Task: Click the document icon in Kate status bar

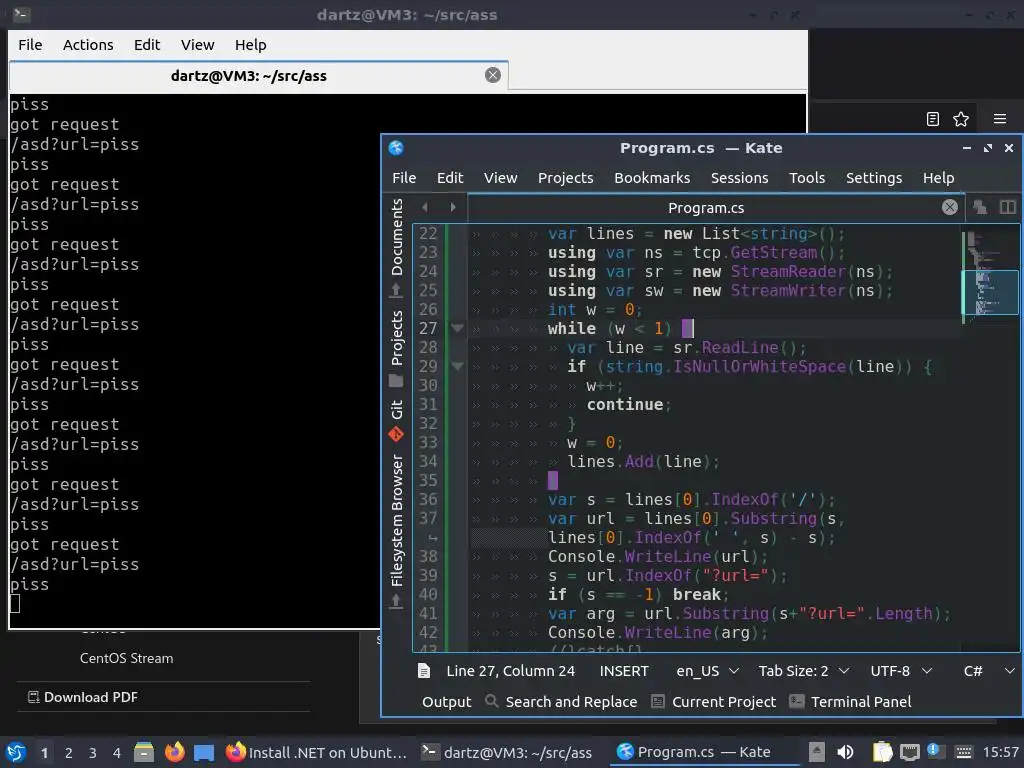Action: (424, 671)
